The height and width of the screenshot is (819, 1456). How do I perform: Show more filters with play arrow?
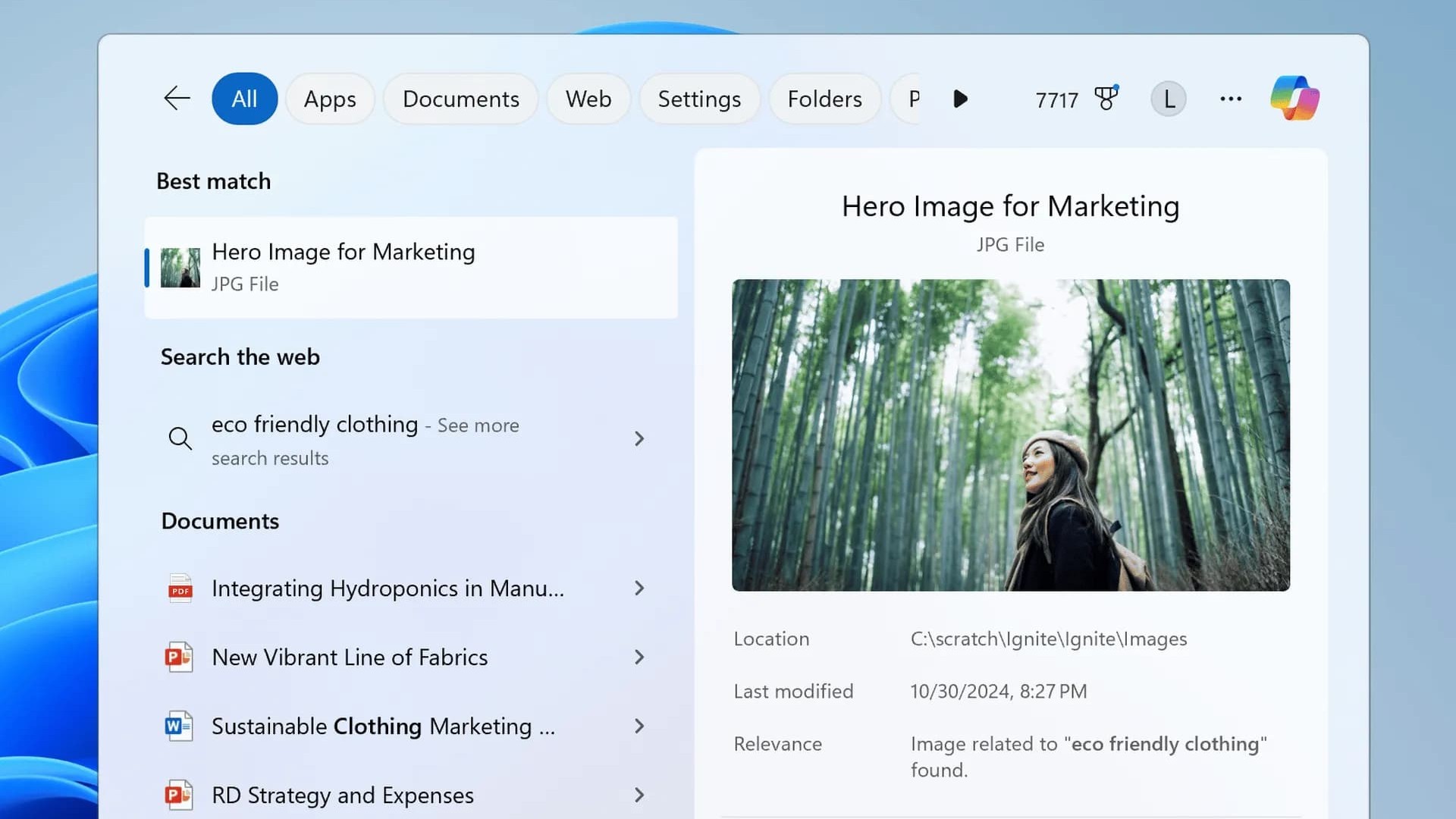960,99
